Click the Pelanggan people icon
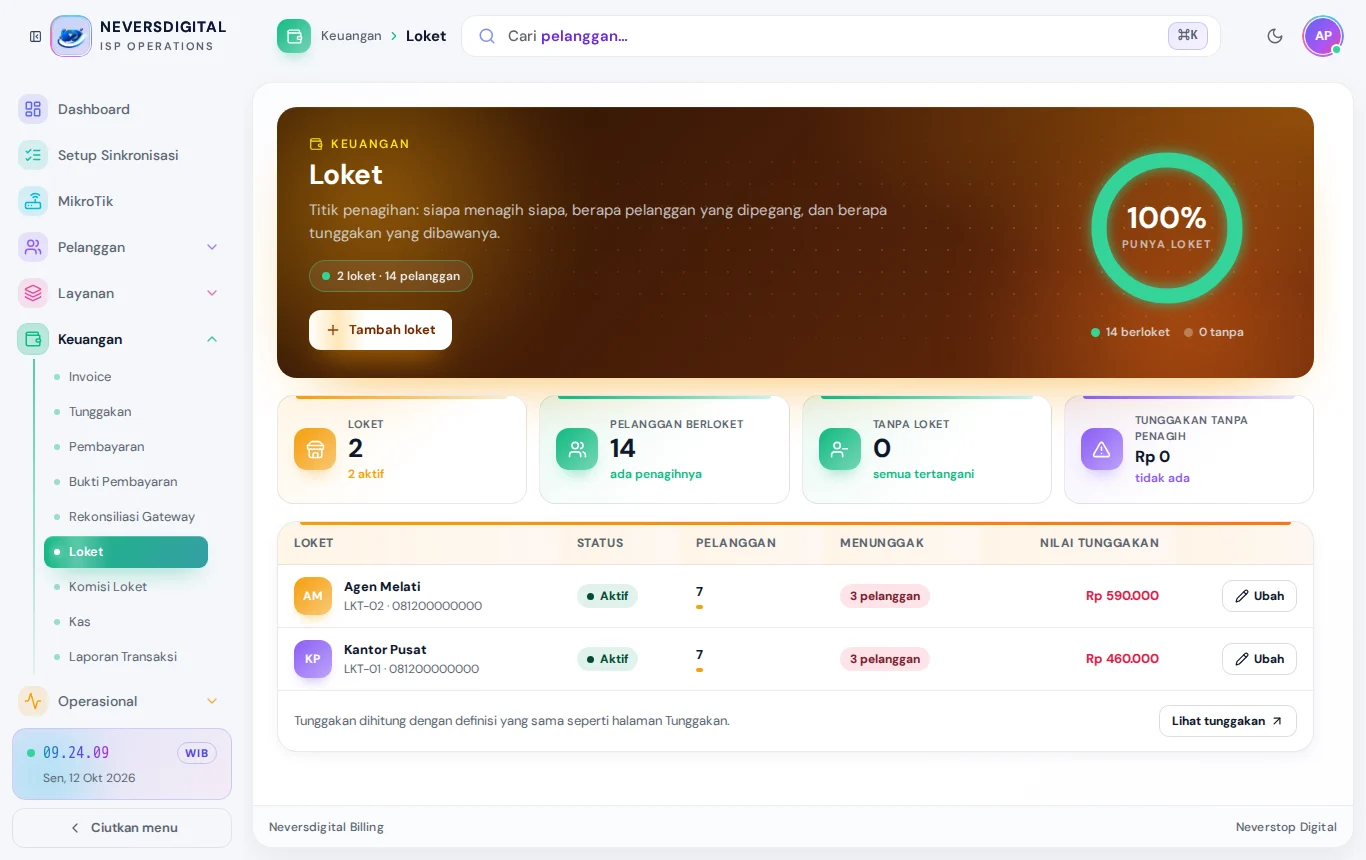The image size is (1366, 860). (33, 247)
